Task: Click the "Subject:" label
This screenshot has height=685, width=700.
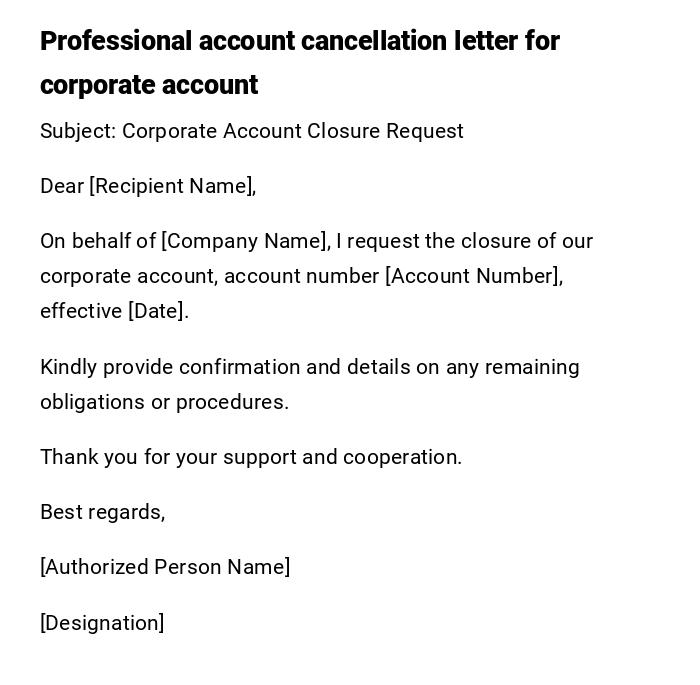Action: [x=78, y=131]
